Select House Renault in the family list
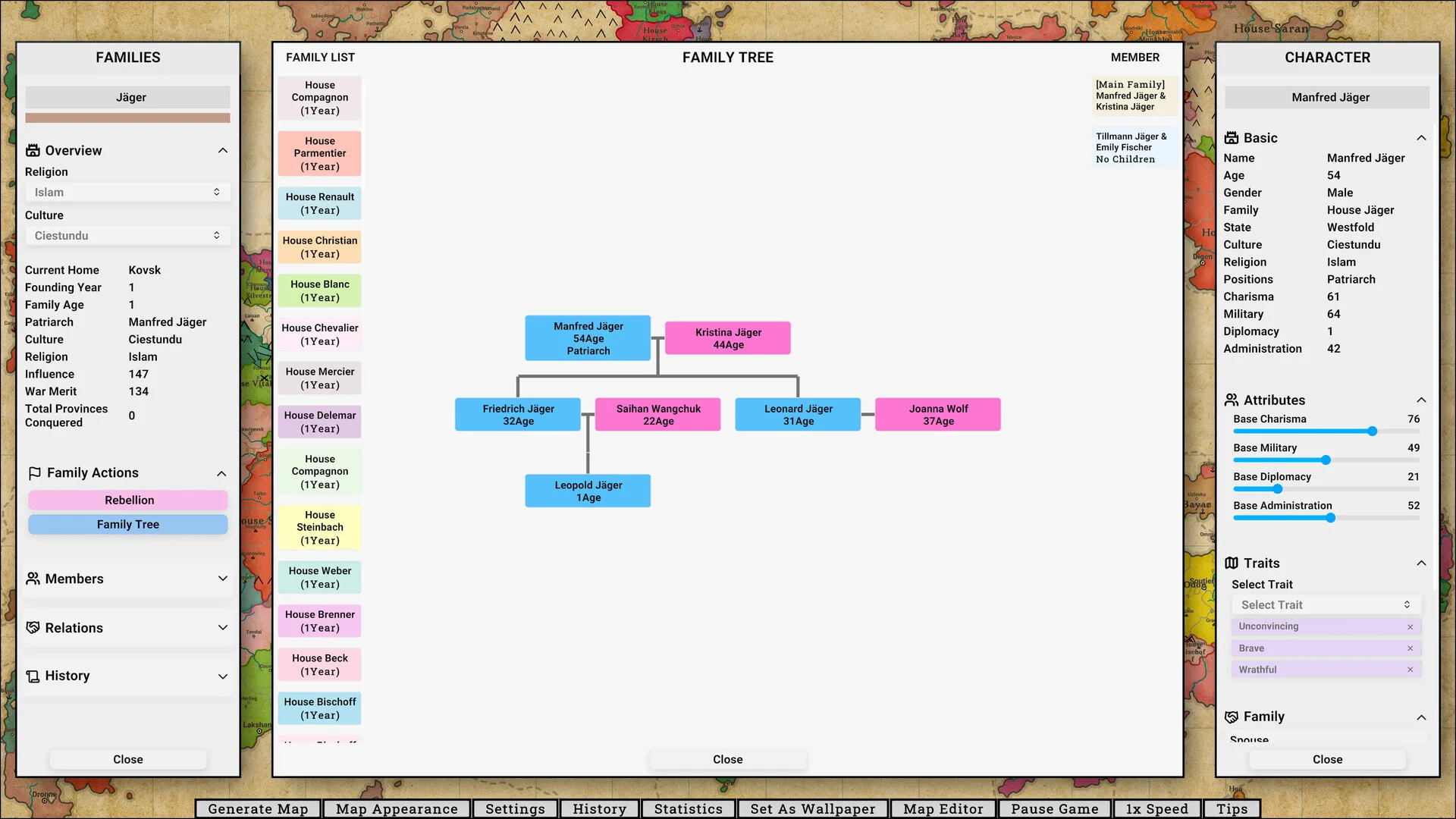1456x819 pixels. [x=319, y=202]
